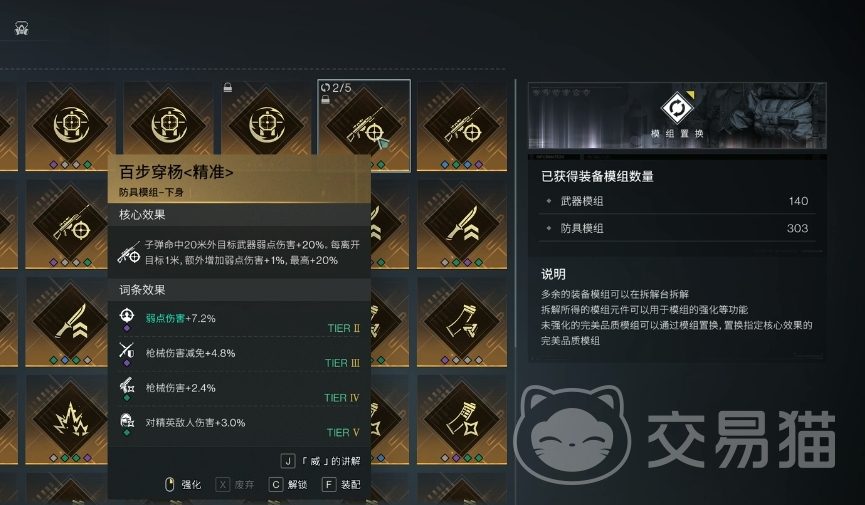
Task: Click the 解锁 unlock option
Action: pos(288,485)
